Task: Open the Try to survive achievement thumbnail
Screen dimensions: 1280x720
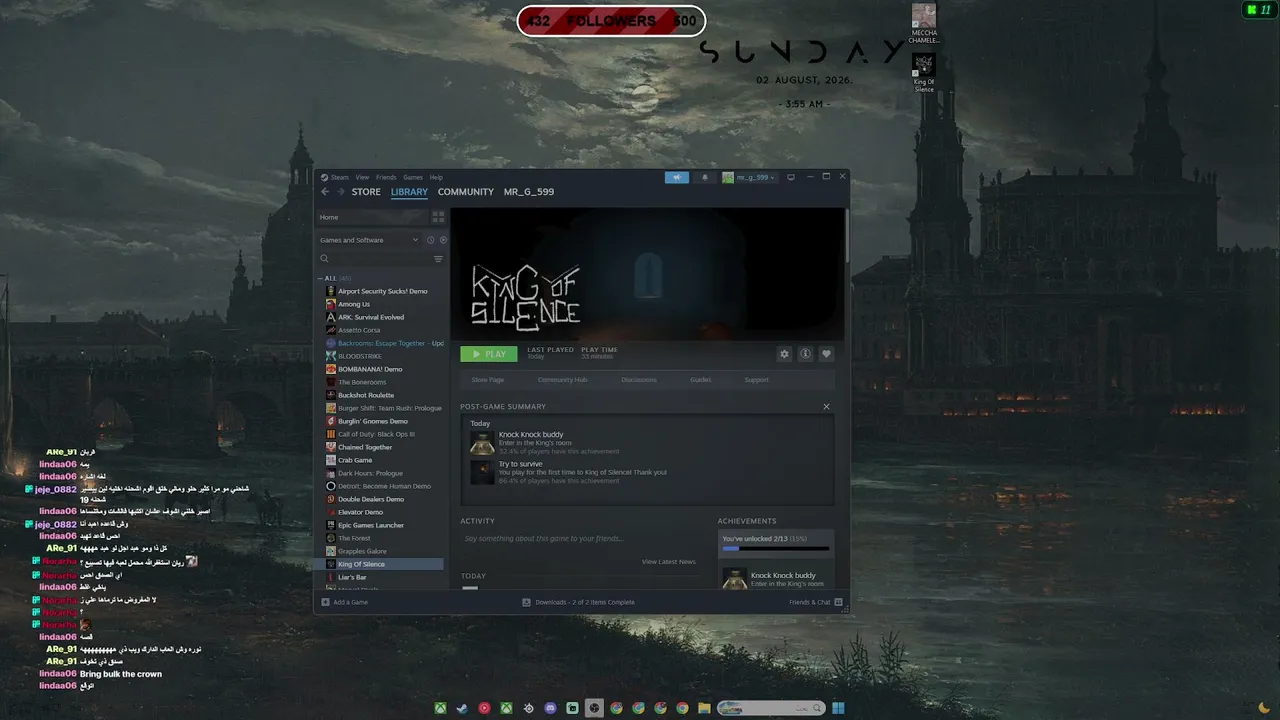Action: coord(483,472)
